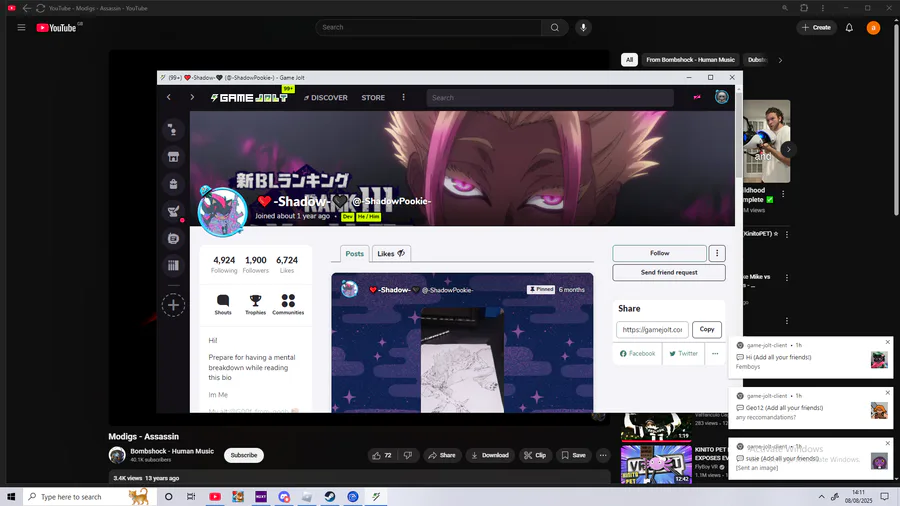Open Game Jolt sidebar quests icon with red dot
Image resolution: width=900 pixels, height=506 pixels.
(173, 211)
